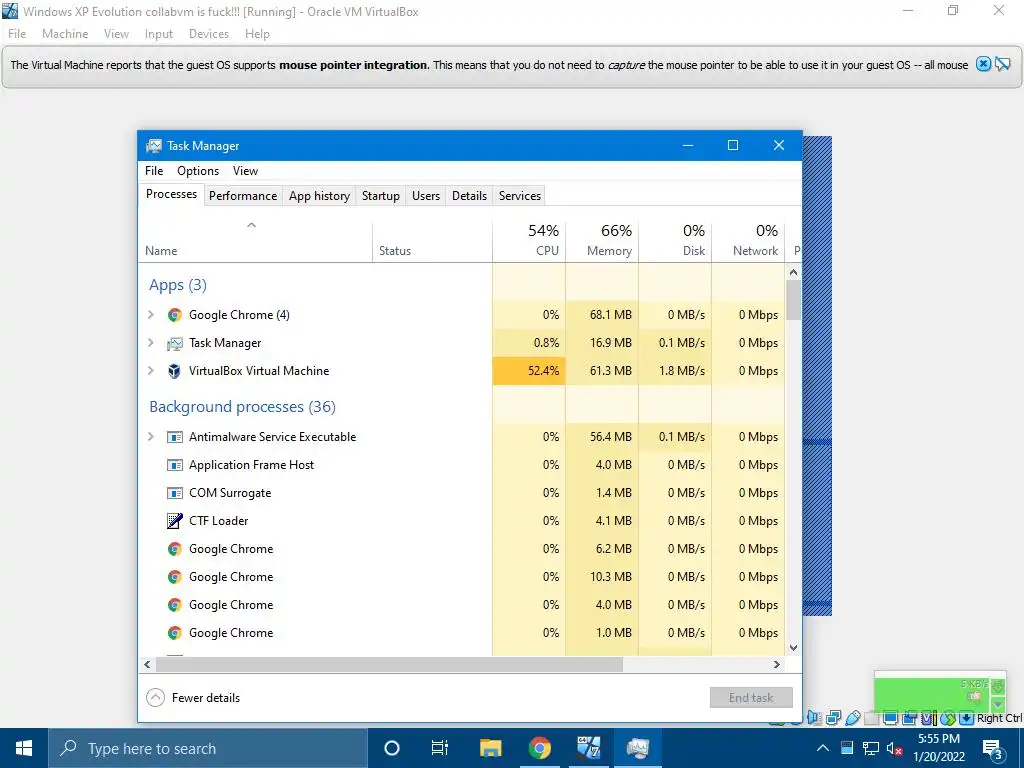Show hidden icons with the tray chevron
The width and height of the screenshot is (1024, 768).
click(x=823, y=748)
